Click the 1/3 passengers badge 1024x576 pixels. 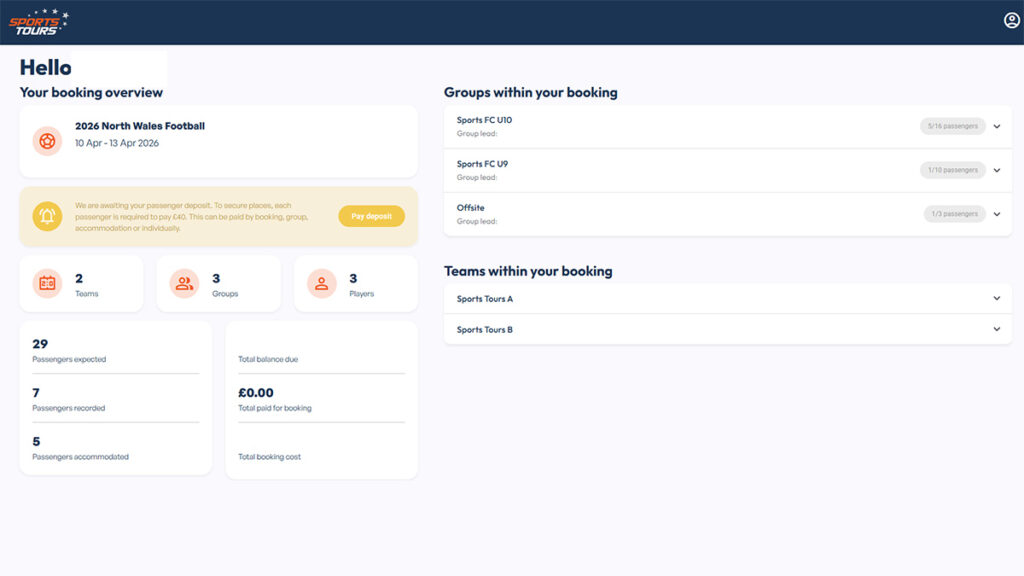(x=954, y=214)
